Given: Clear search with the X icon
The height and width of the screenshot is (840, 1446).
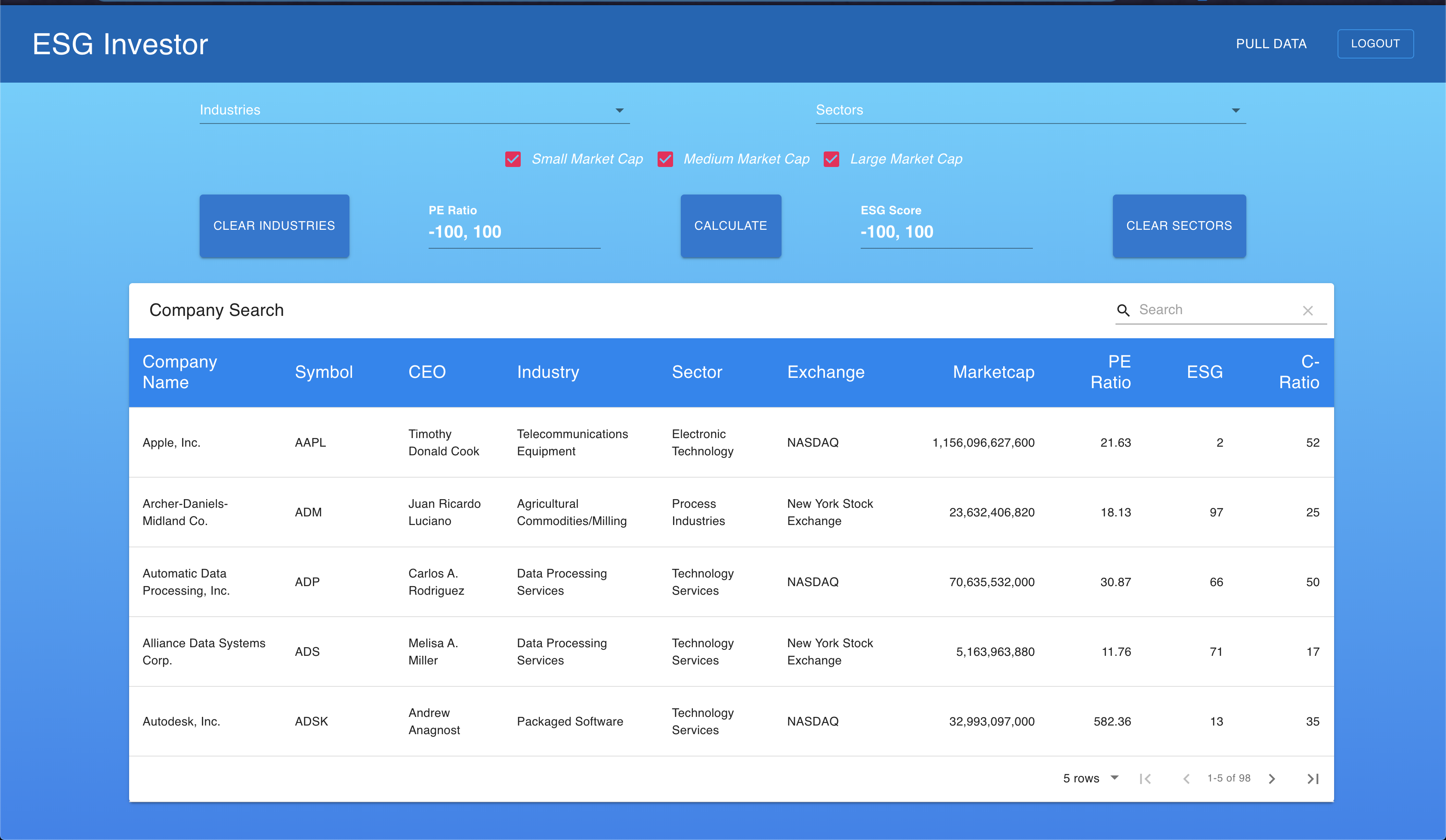Looking at the screenshot, I should click(x=1308, y=310).
